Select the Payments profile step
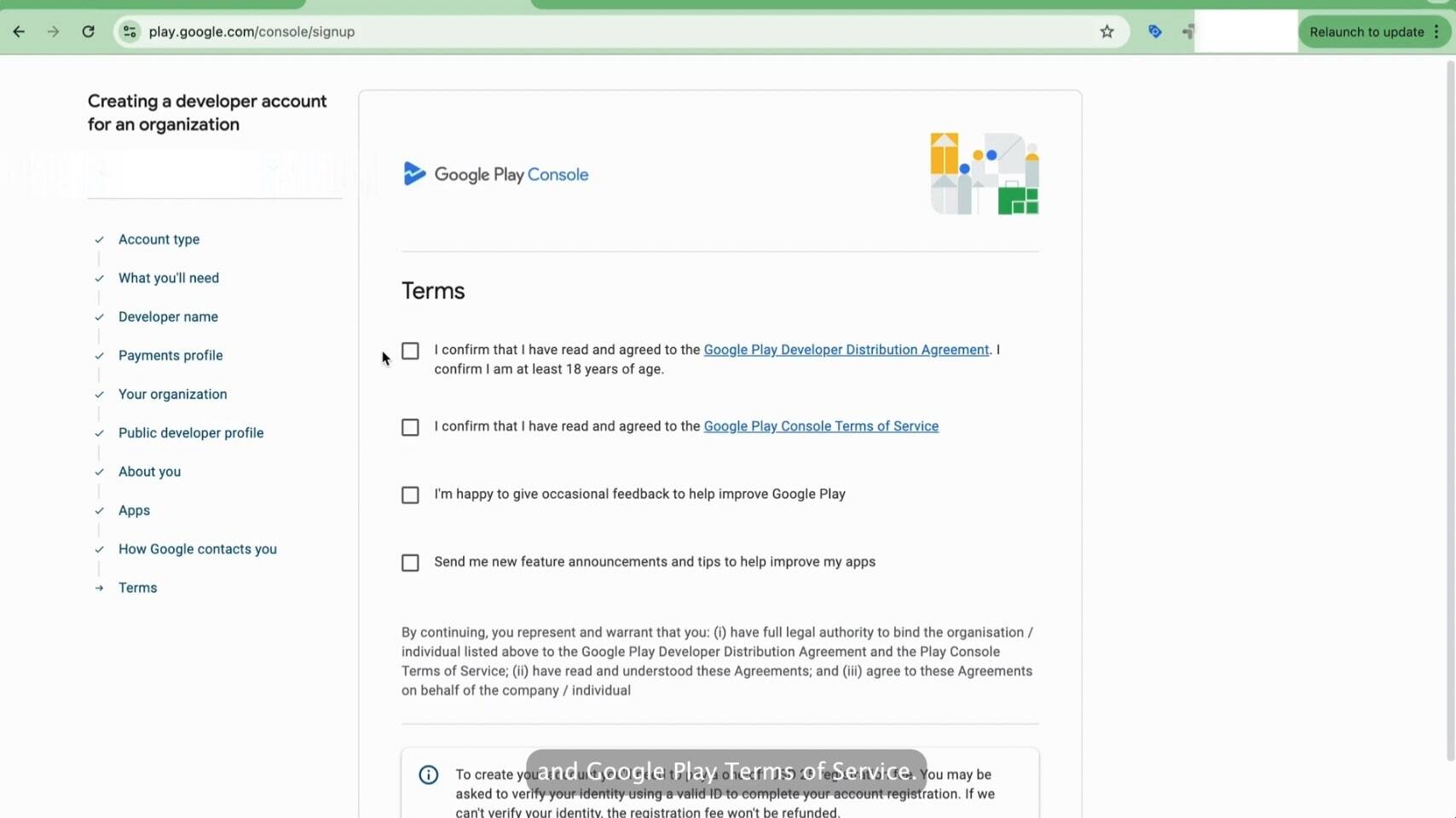1456x818 pixels. tap(170, 356)
